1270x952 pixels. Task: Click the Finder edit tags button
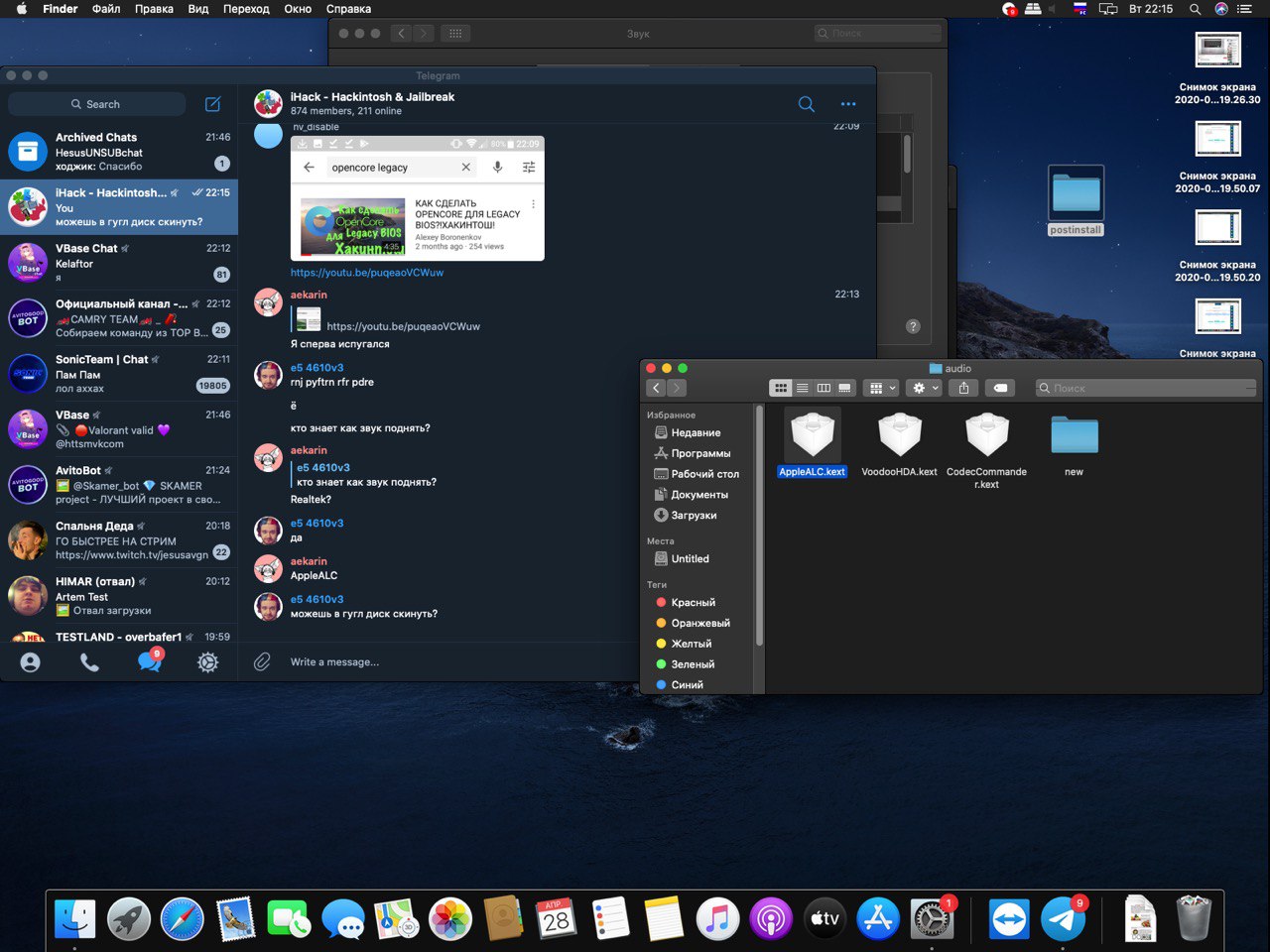coord(1000,388)
